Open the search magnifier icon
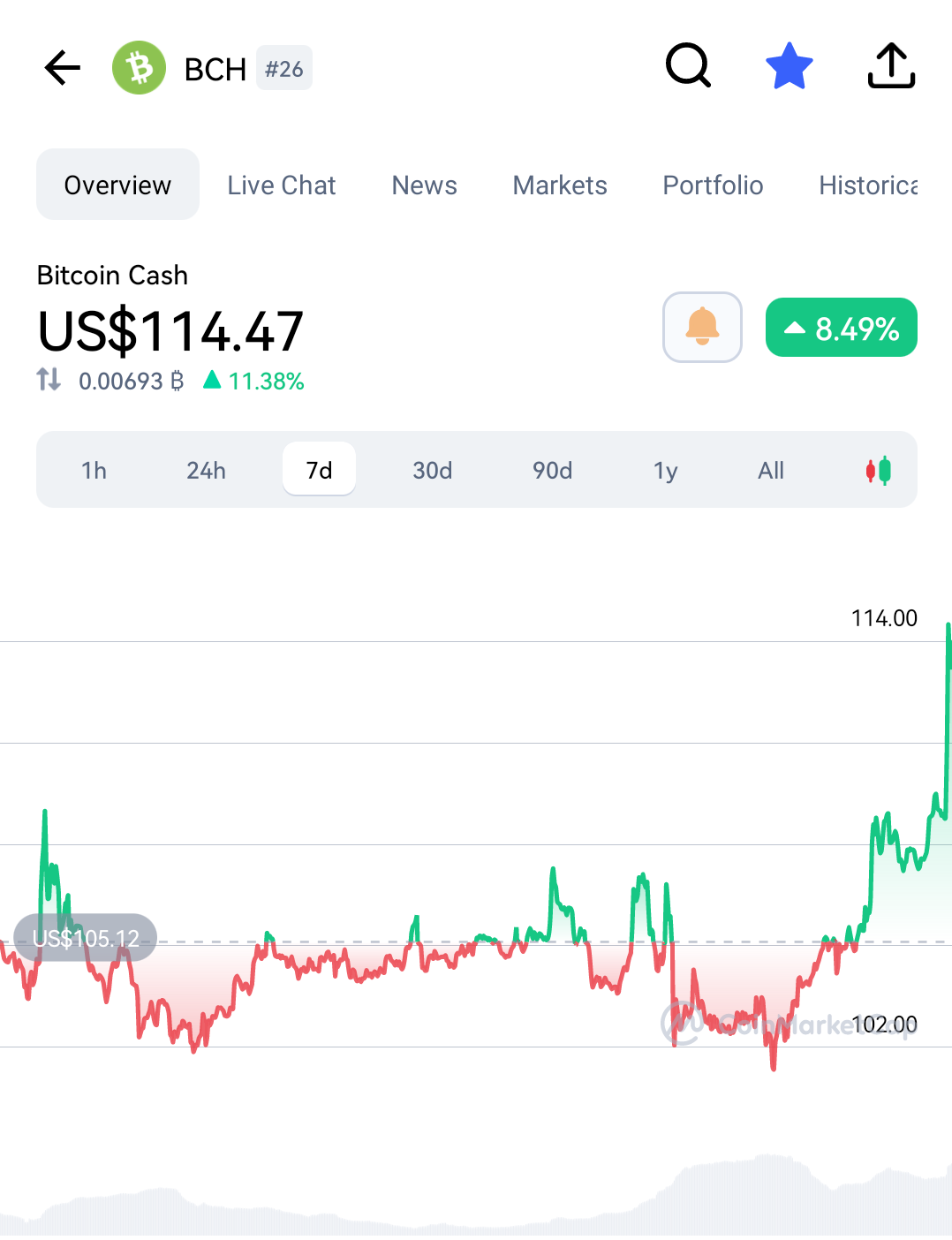This screenshot has height=1240, width=952. [688, 66]
